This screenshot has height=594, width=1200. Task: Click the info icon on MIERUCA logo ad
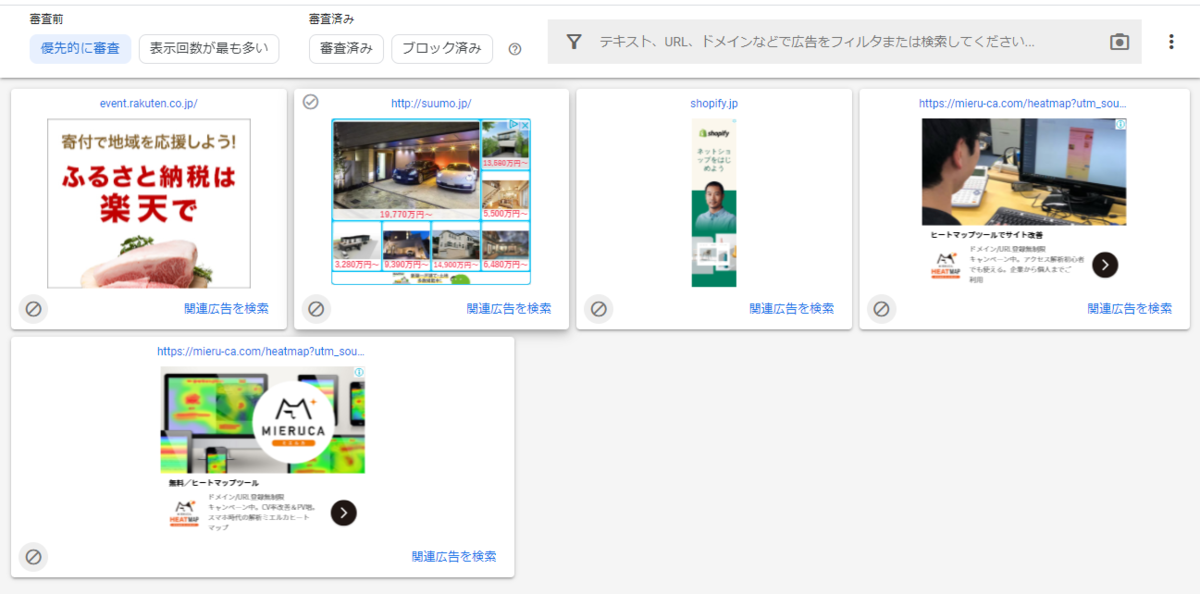(x=359, y=372)
